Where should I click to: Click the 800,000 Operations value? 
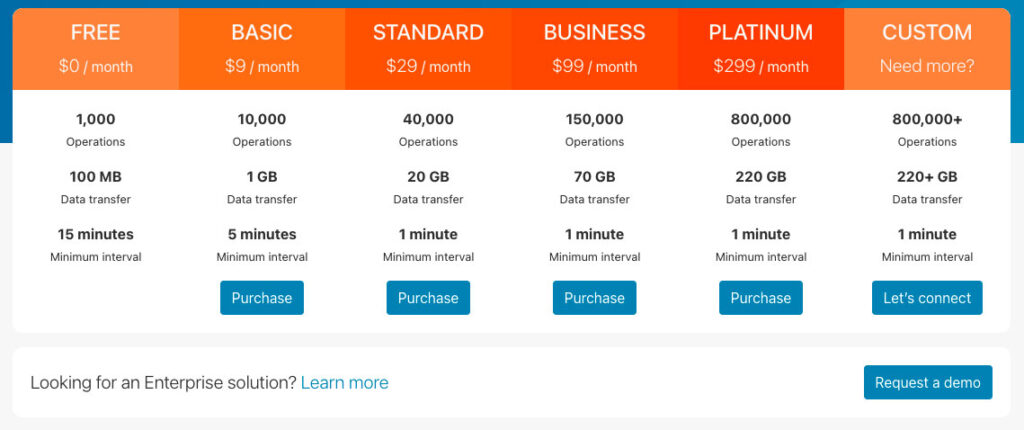tap(761, 120)
